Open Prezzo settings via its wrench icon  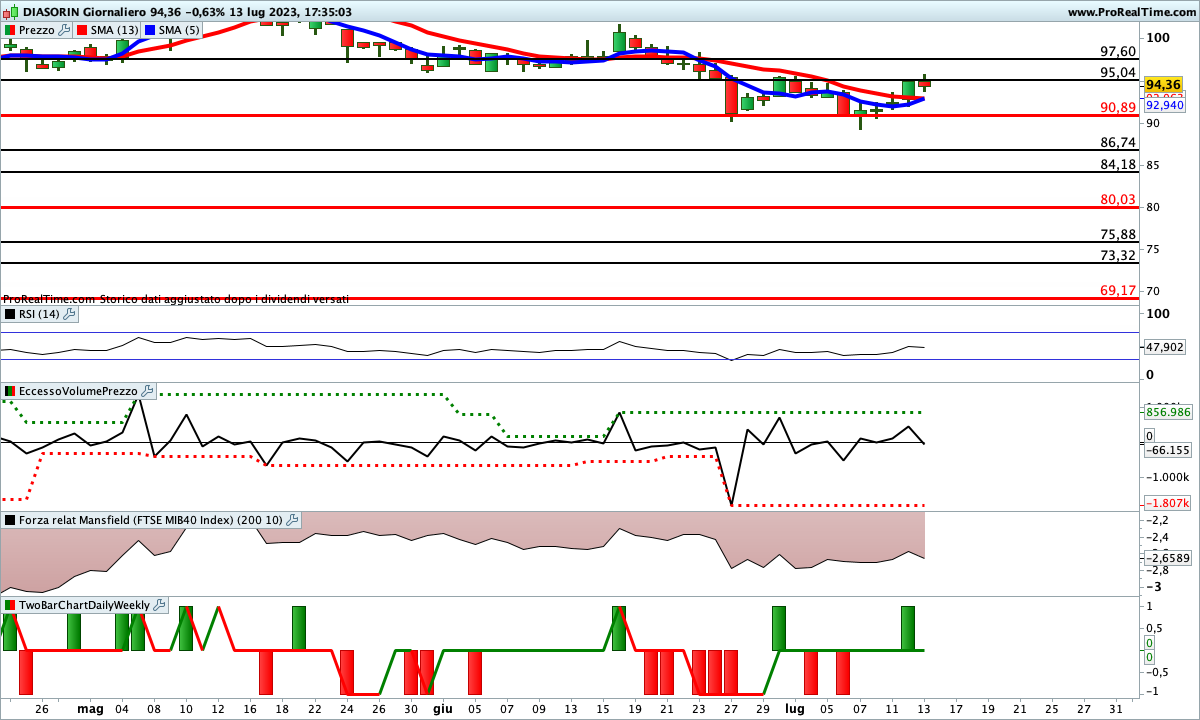coord(65,30)
